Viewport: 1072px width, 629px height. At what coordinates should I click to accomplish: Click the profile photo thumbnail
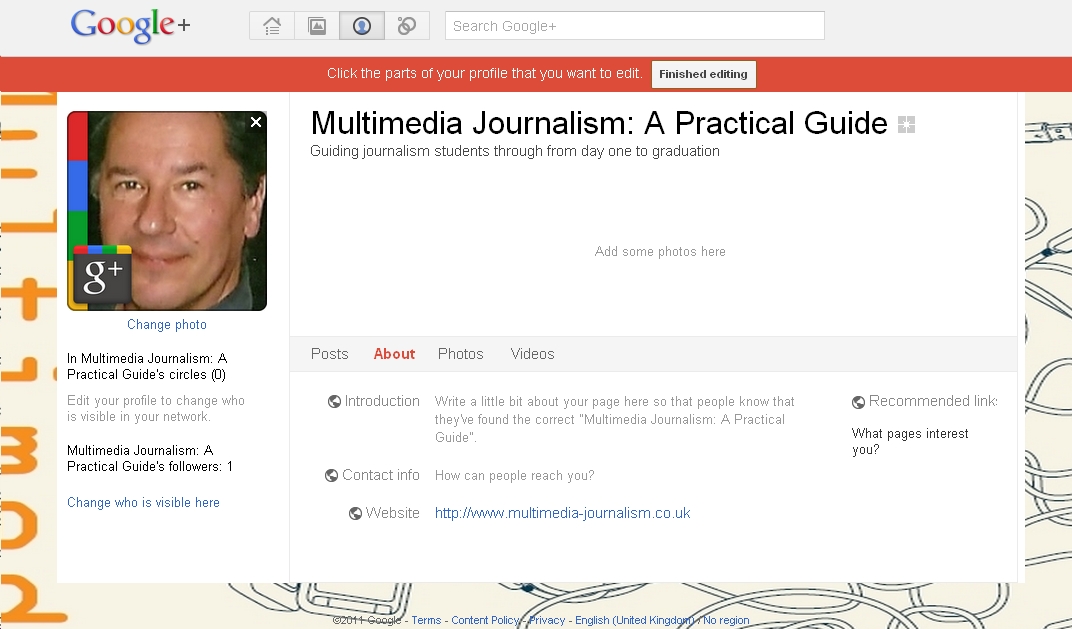coord(167,211)
